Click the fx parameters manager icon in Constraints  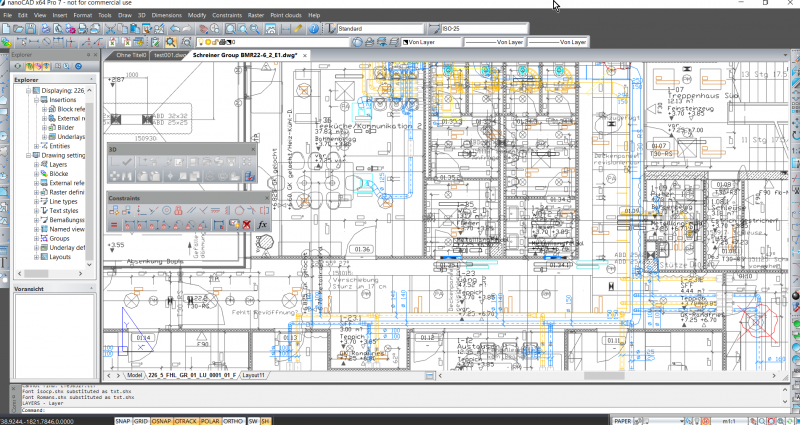click(262, 226)
